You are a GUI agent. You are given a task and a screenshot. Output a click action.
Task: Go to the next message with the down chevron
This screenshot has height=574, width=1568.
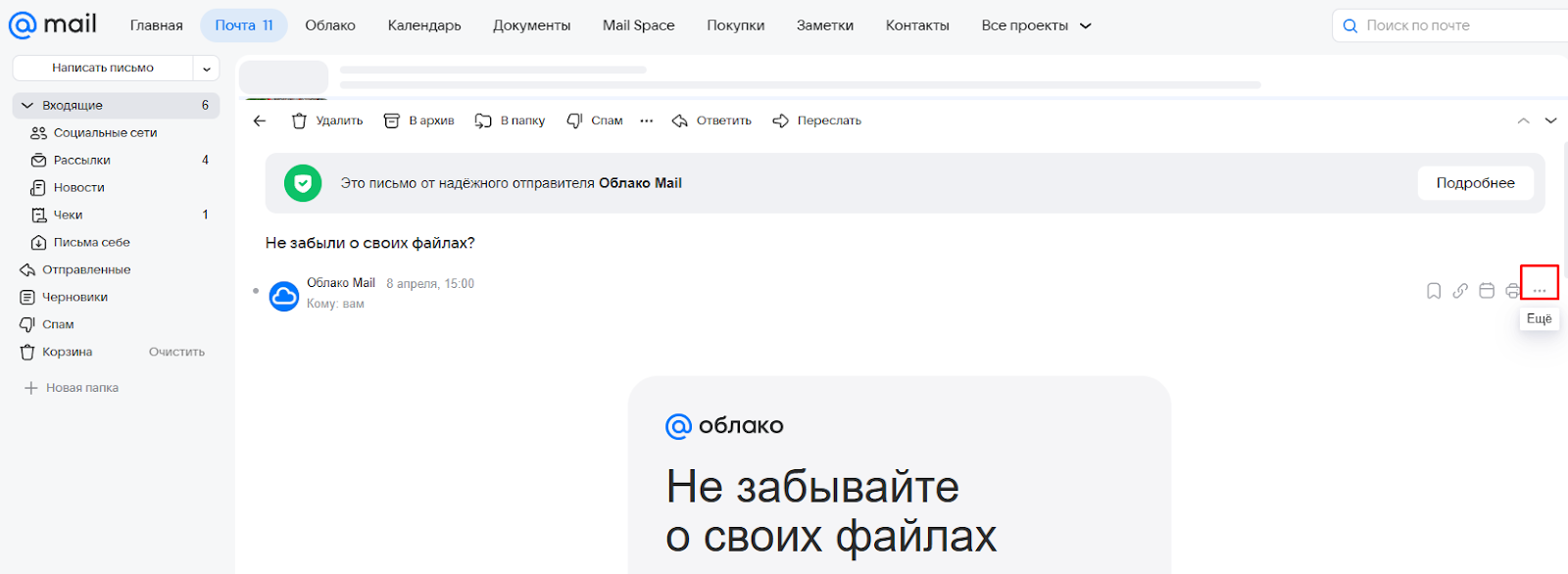click(1550, 120)
